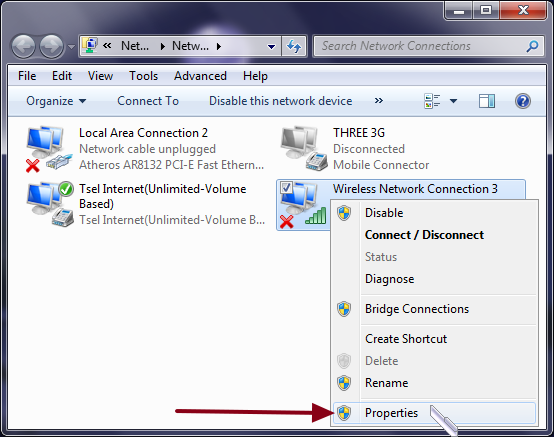This screenshot has width=554, height=437.
Task: Click the Change your view icon
Action: pos(432,101)
